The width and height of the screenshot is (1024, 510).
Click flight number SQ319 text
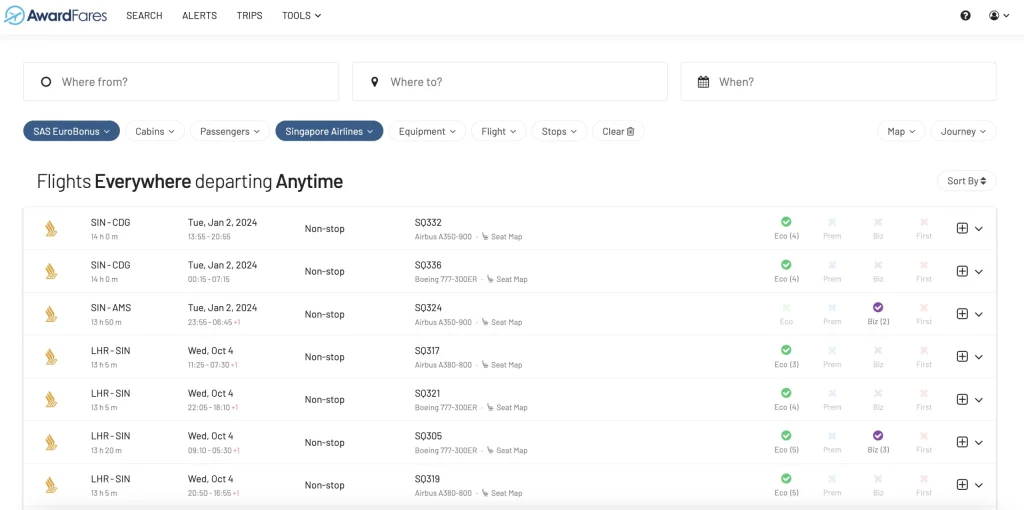pos(428,479)
